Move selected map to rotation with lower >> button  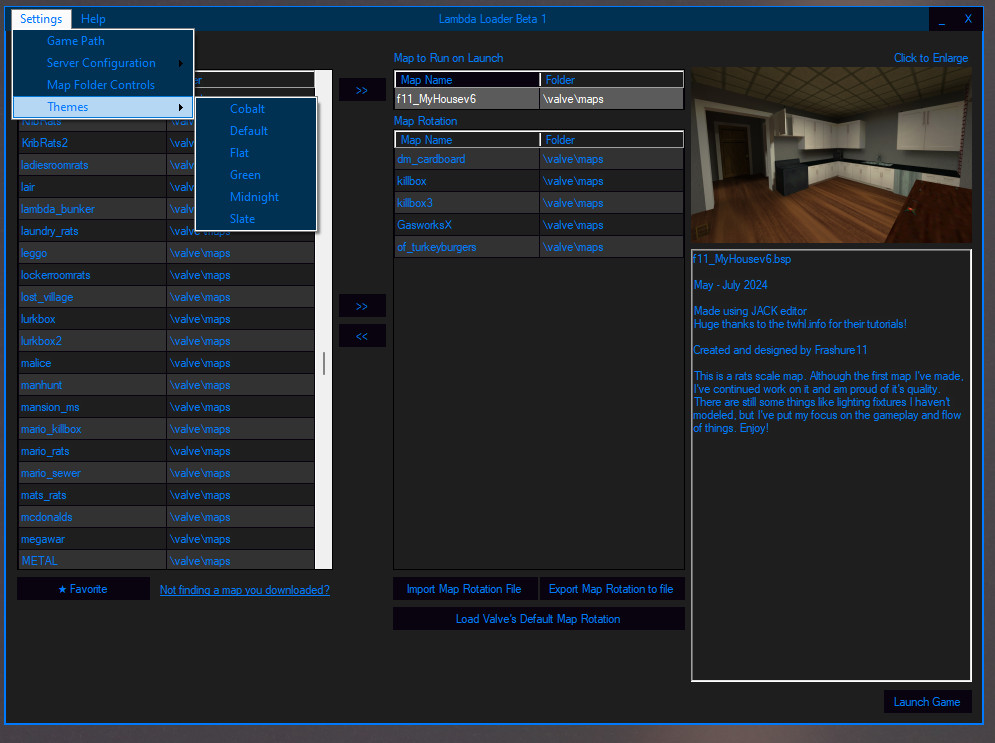361,305
